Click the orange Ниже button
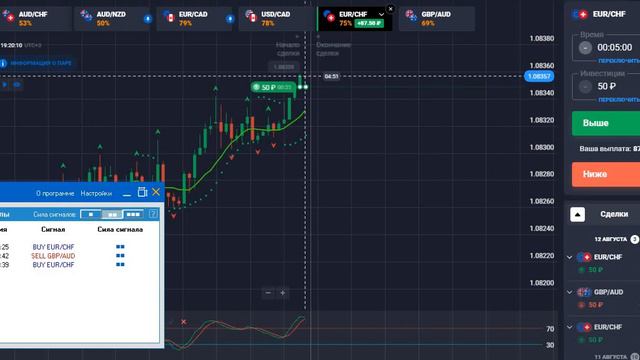The height and width of the screenshot is (360, 640). (606, 174)
